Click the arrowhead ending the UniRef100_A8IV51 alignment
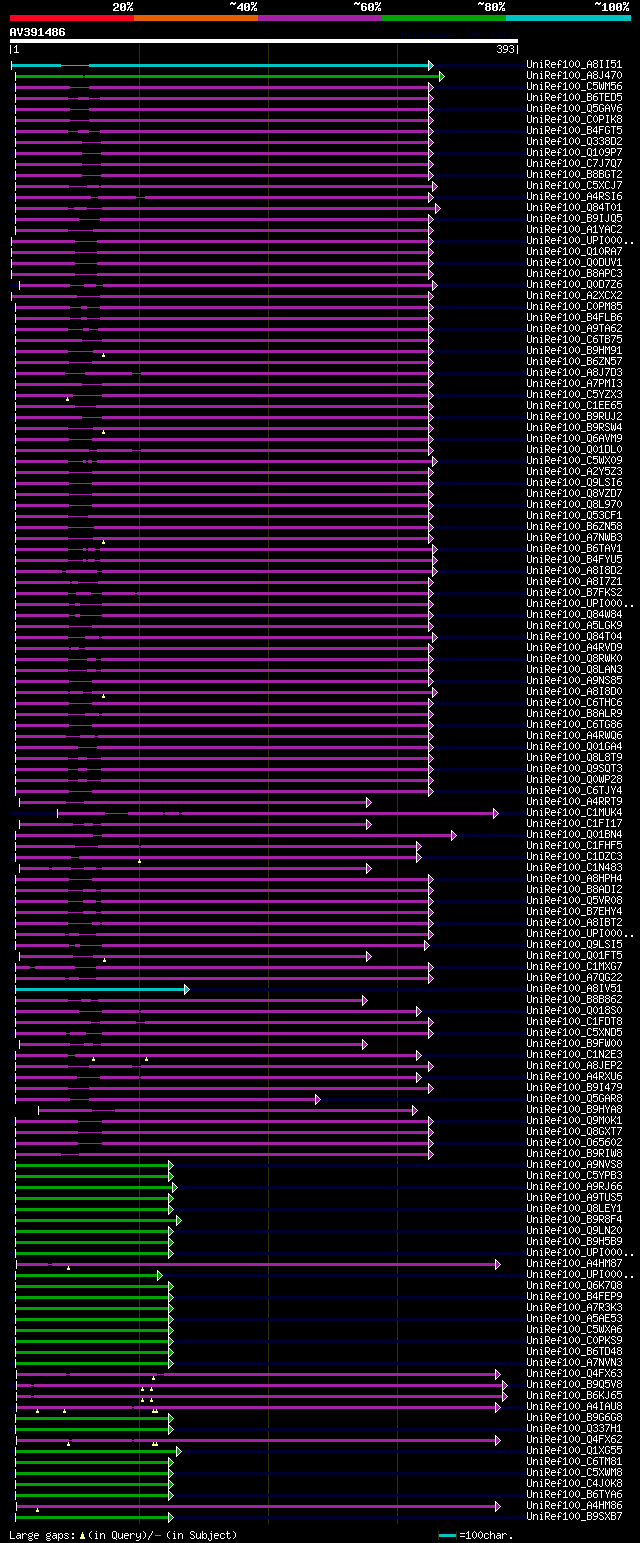This screenshot has height=1543, width=640. pyautogui.click(x=186, y=989)
